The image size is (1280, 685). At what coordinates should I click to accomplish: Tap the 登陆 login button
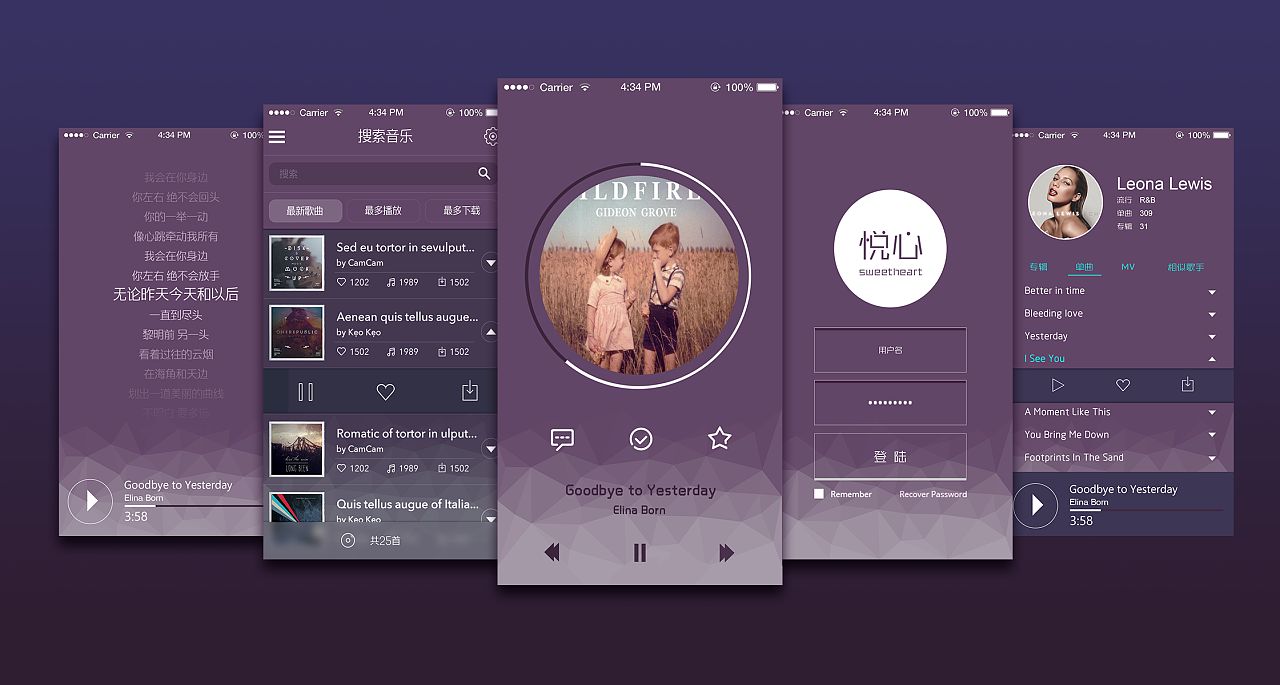tap(890, 457)
